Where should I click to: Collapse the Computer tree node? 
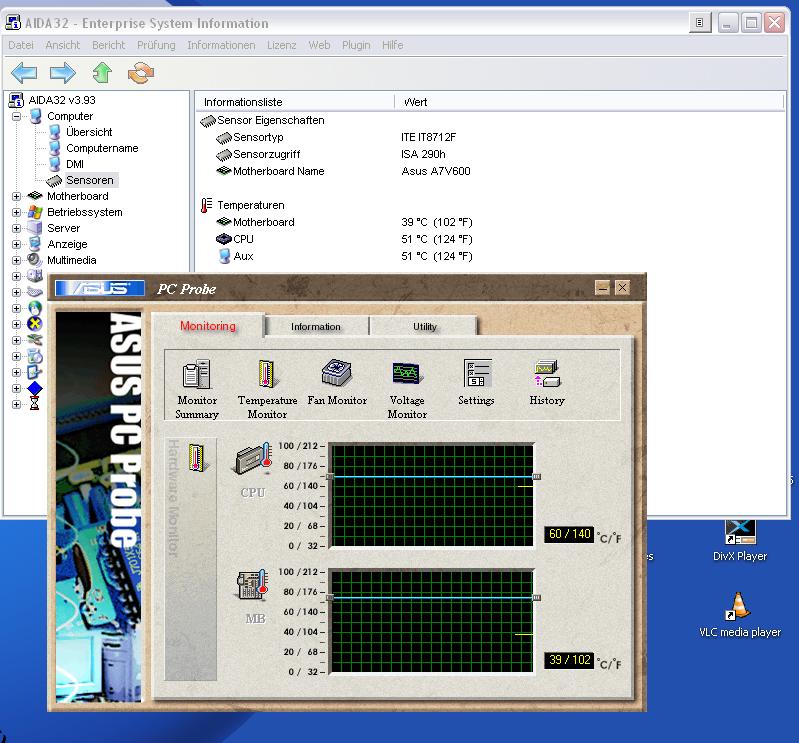(16, 116)
